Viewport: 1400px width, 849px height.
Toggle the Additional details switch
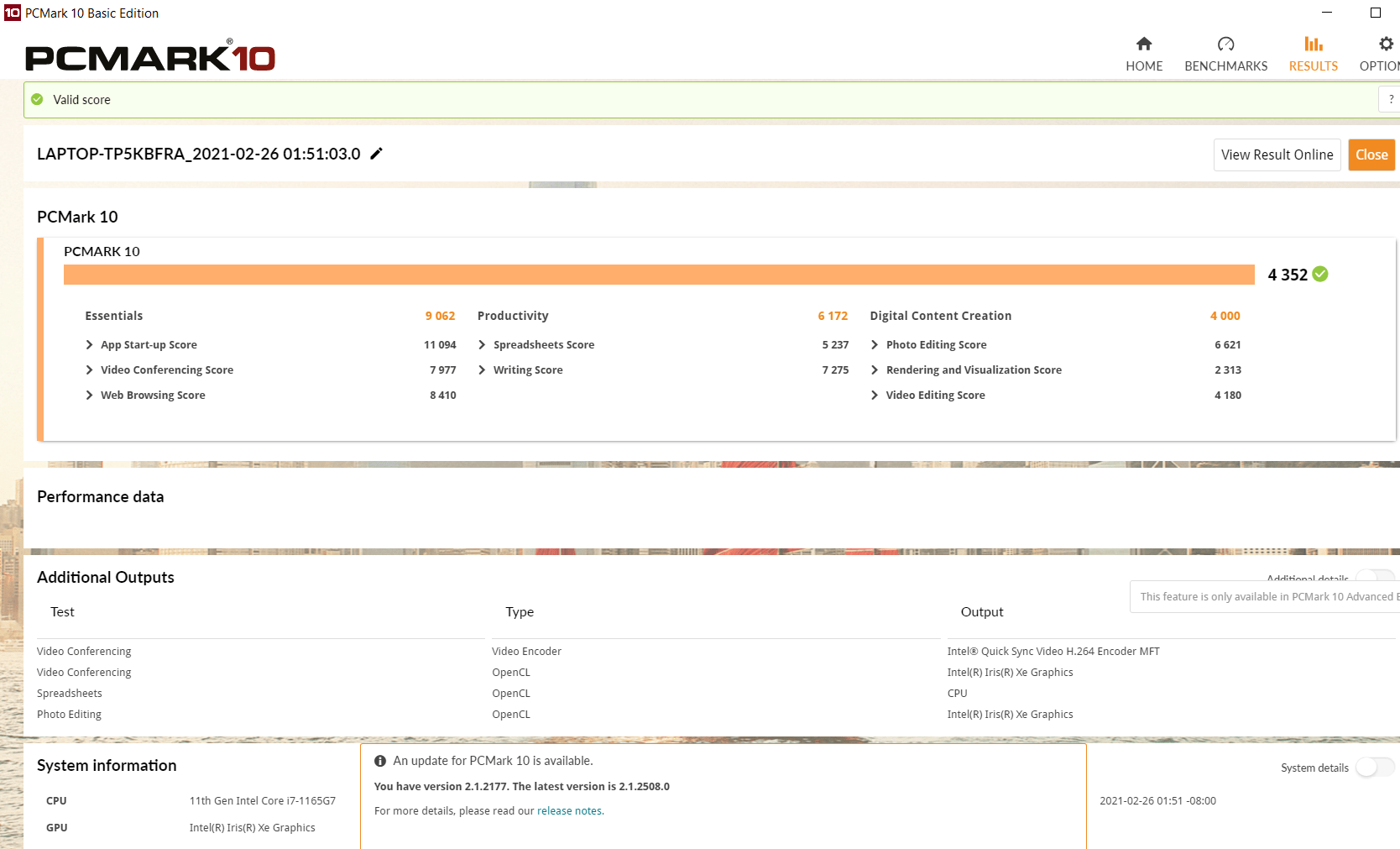1375,575
